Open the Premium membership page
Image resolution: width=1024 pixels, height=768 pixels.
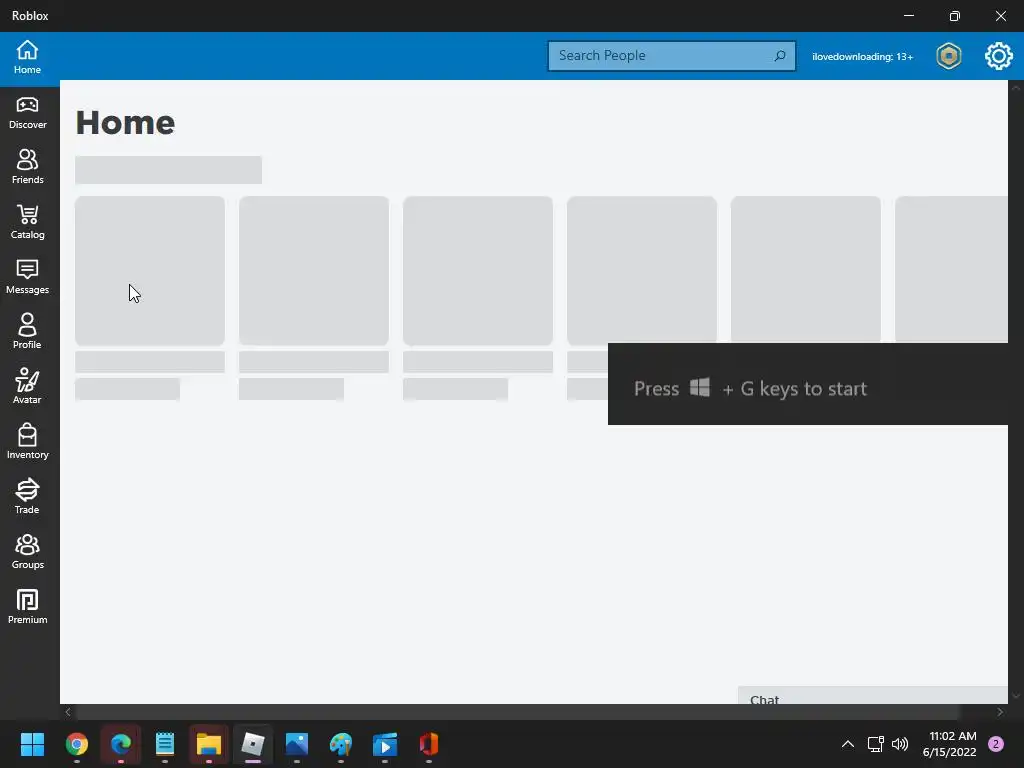[x=27, y=607]
